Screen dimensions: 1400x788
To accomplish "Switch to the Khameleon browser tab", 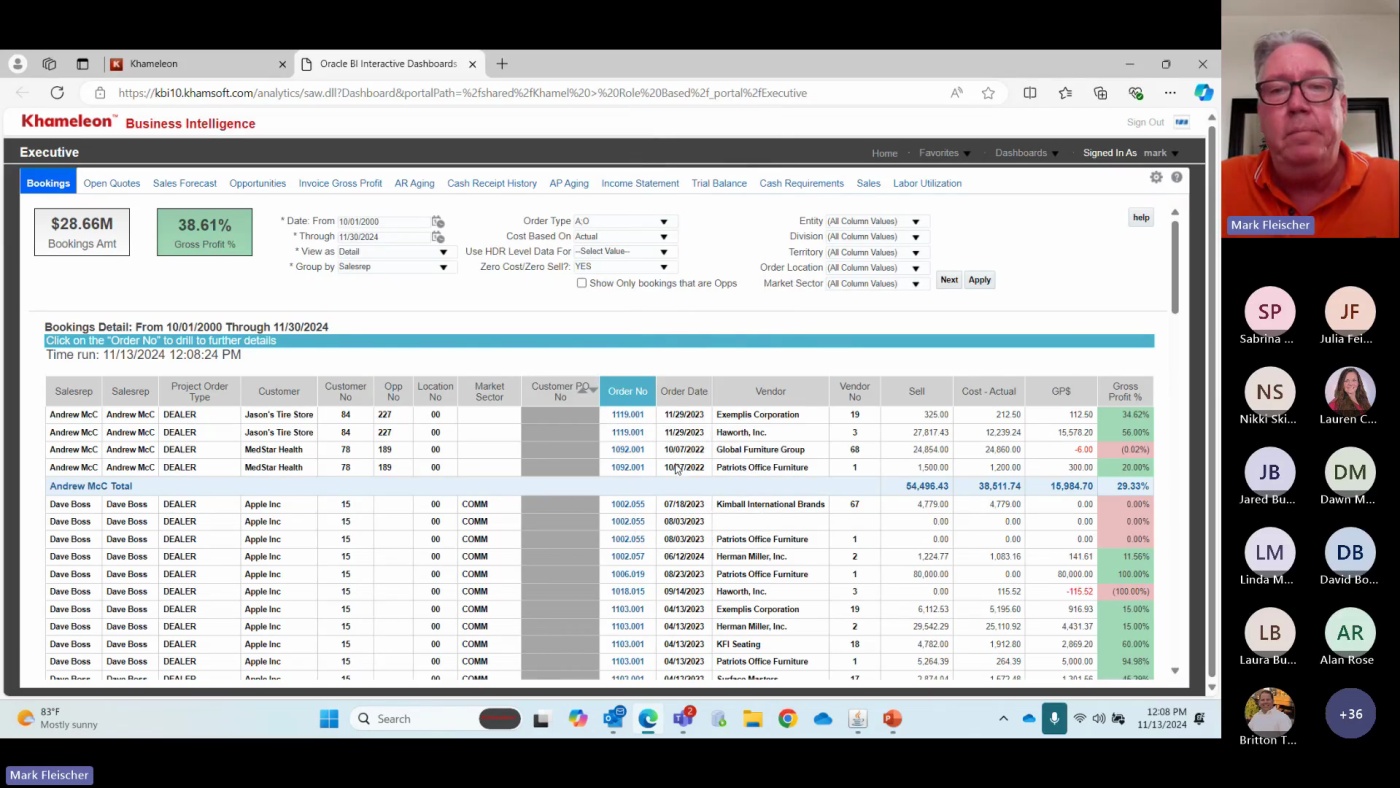I will pos(197,64).
